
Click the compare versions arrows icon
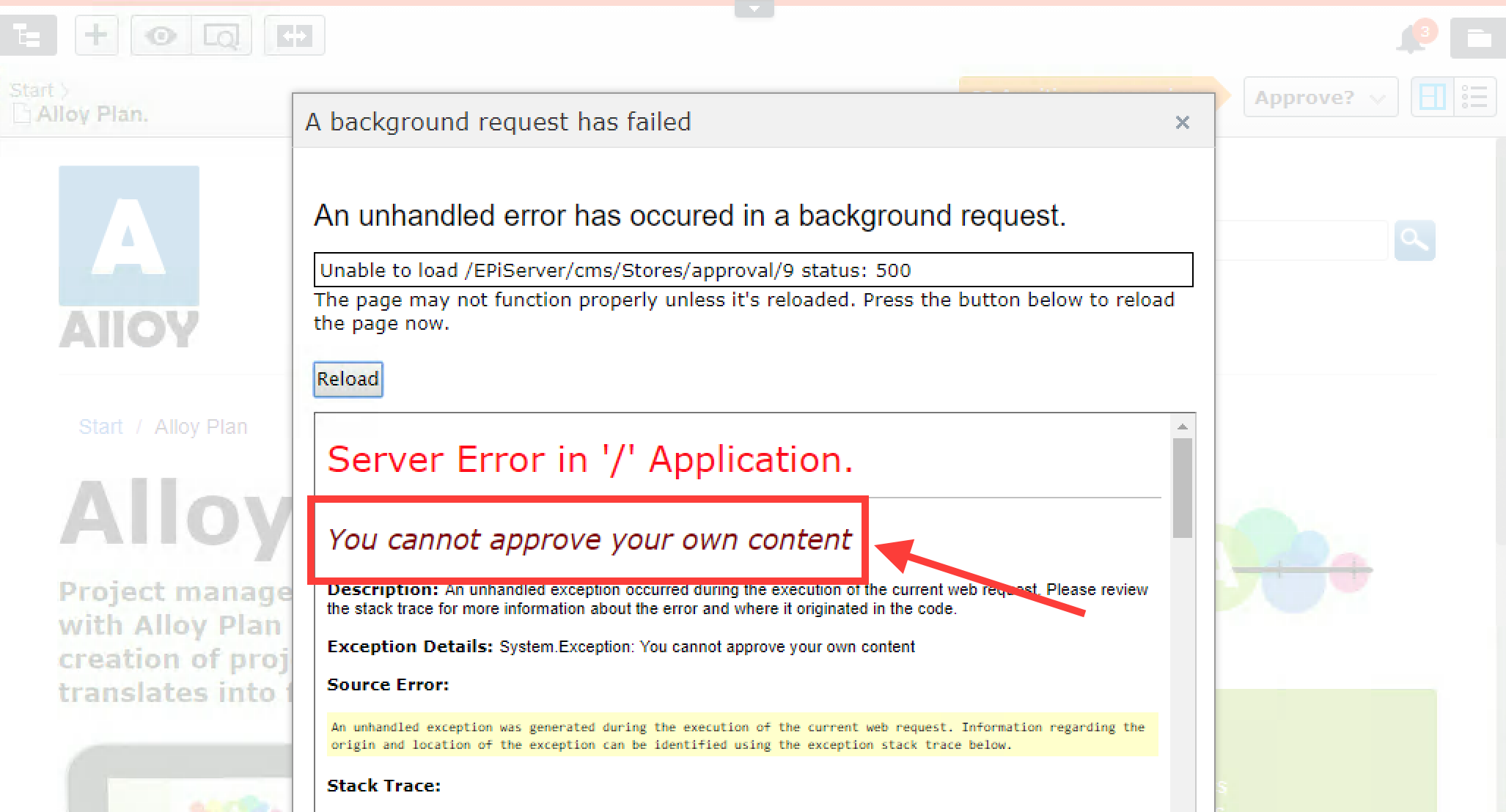pyautogui.click(x=294, y=35)
